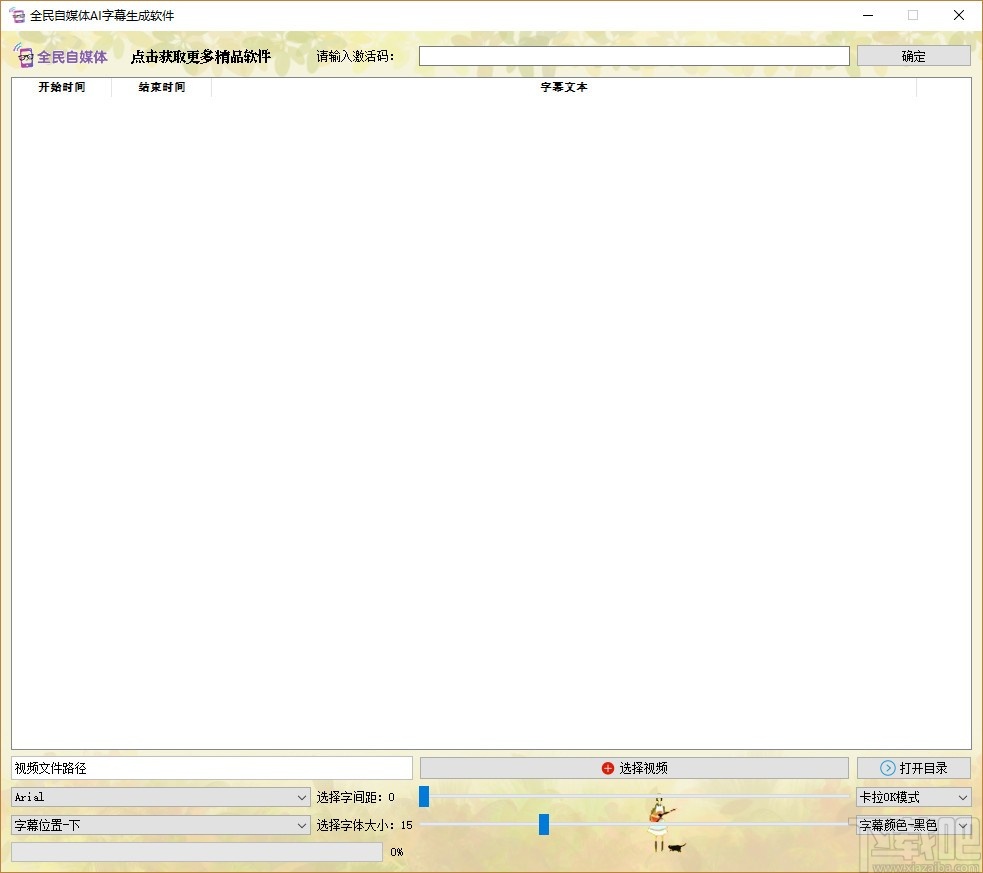Click the 字幕文本 column header
Image resolution: width=983 pixels, height=873 pixels.
point(563,87)
